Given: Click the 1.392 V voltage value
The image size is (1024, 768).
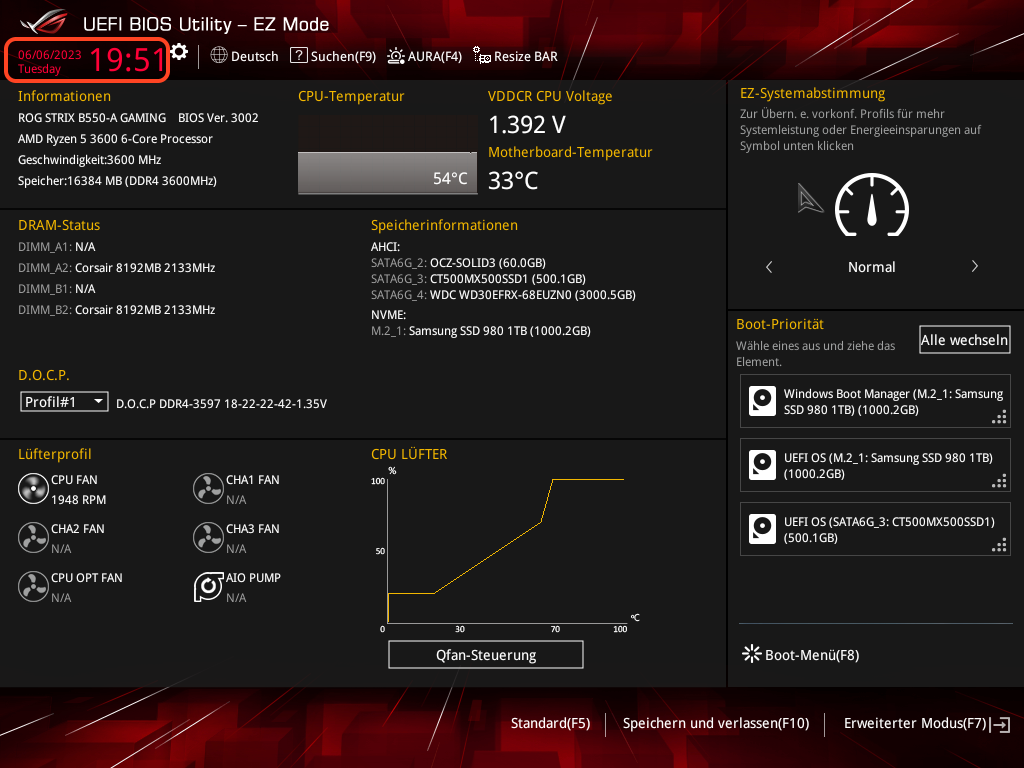Looking at the screenshot, I should [x=527, y=124].
